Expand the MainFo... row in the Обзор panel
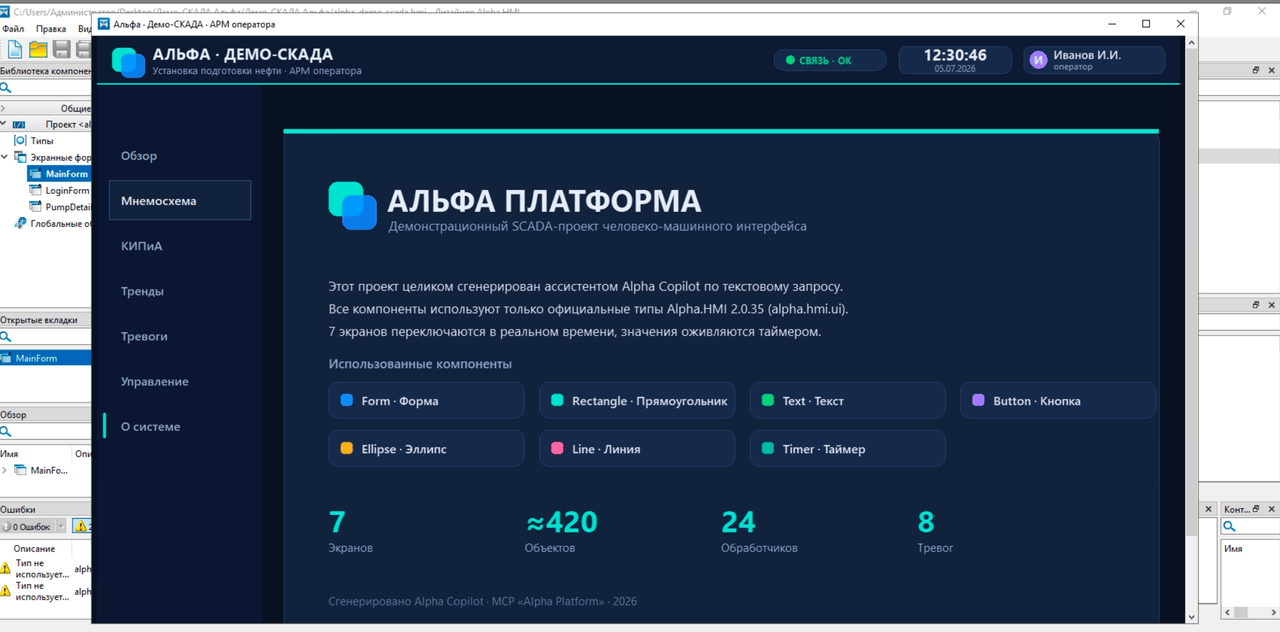The image size is (1280, 632). (x=4, y=470)
